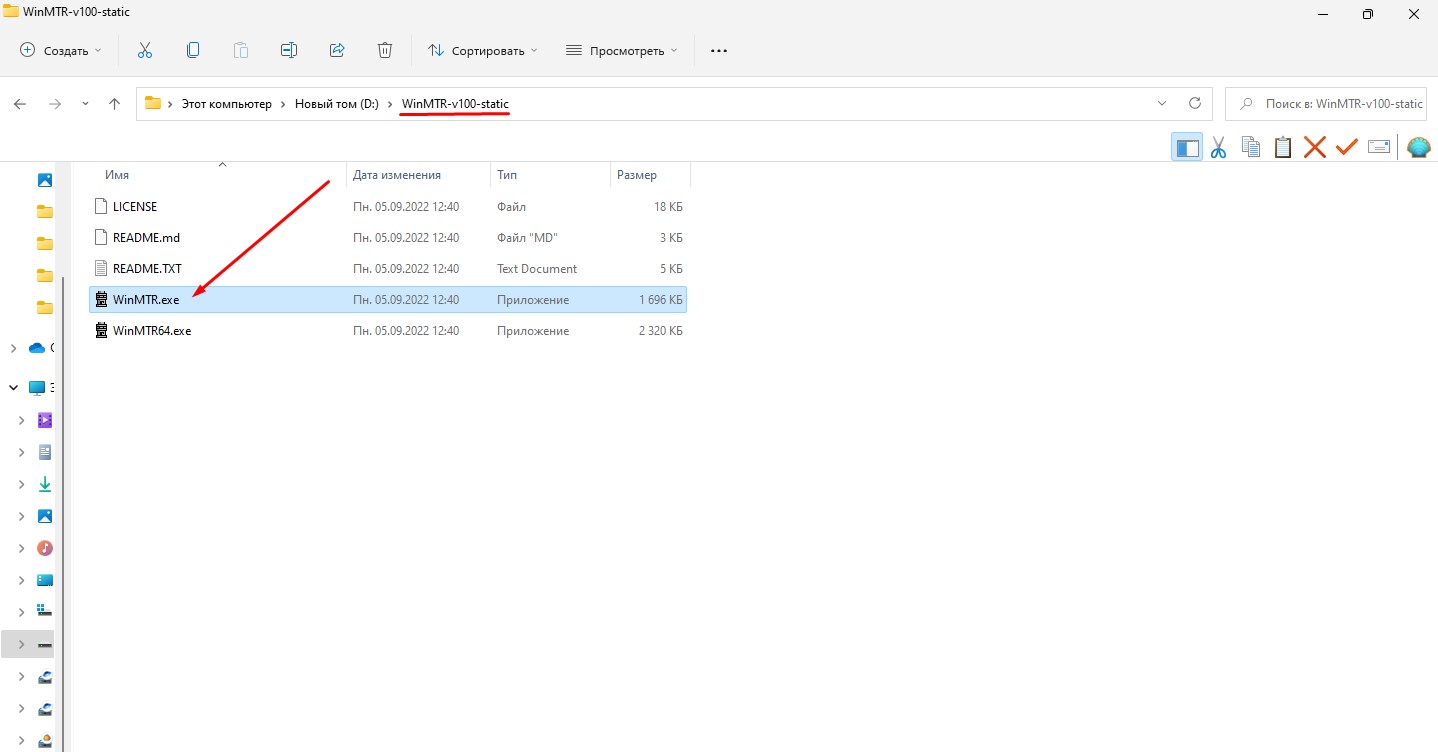Click the clipboard Paste icon in Classic toolbar
This screenshot has height=752, width=1438.
pos(1283,148)
